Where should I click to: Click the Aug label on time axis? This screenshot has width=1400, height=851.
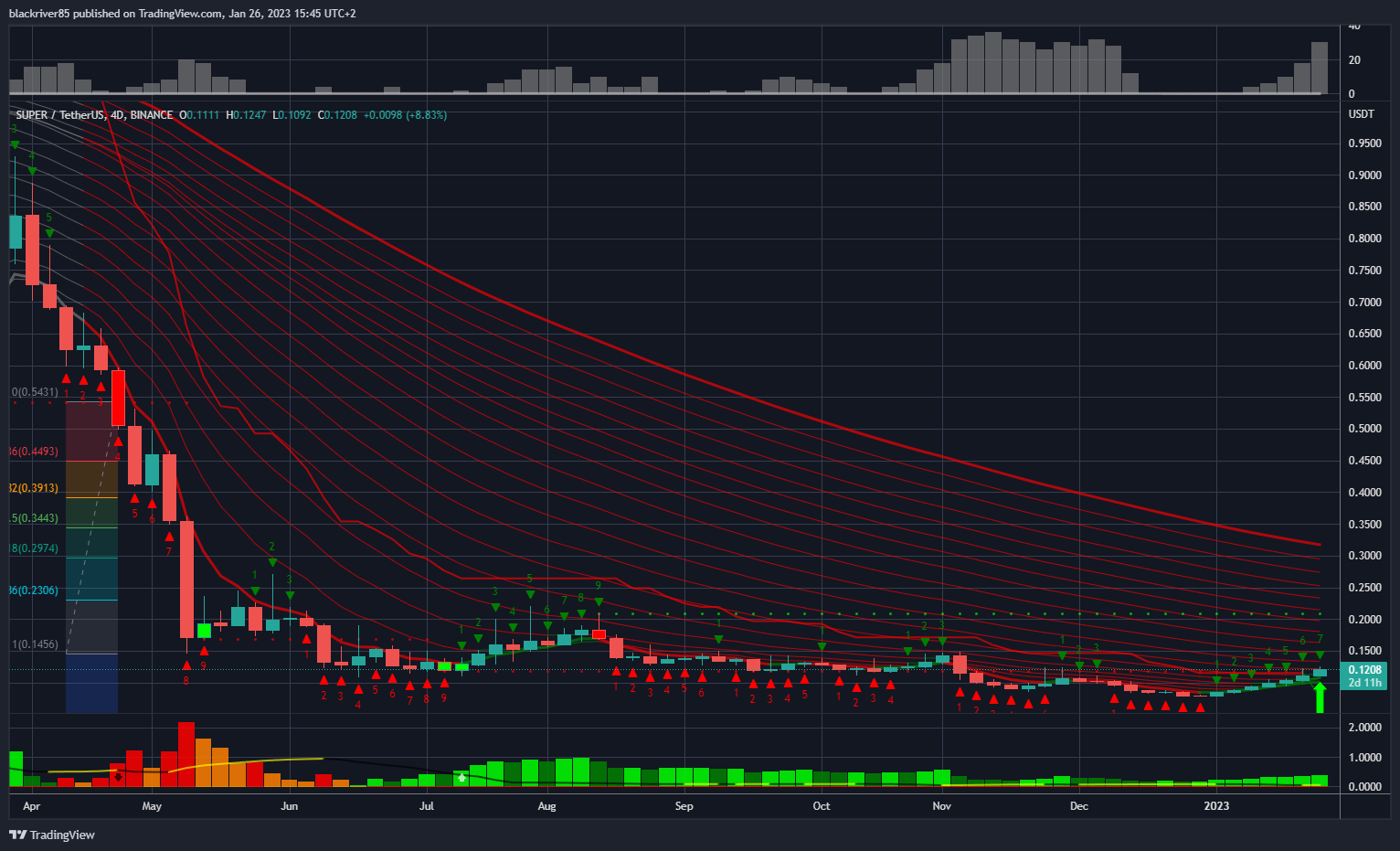[546, 806]
